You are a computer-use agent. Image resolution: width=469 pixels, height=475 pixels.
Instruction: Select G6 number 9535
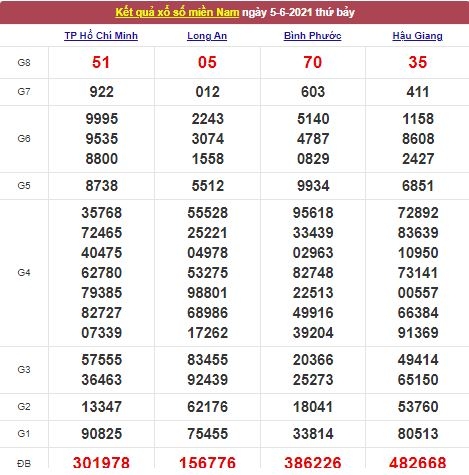(102, 139)
